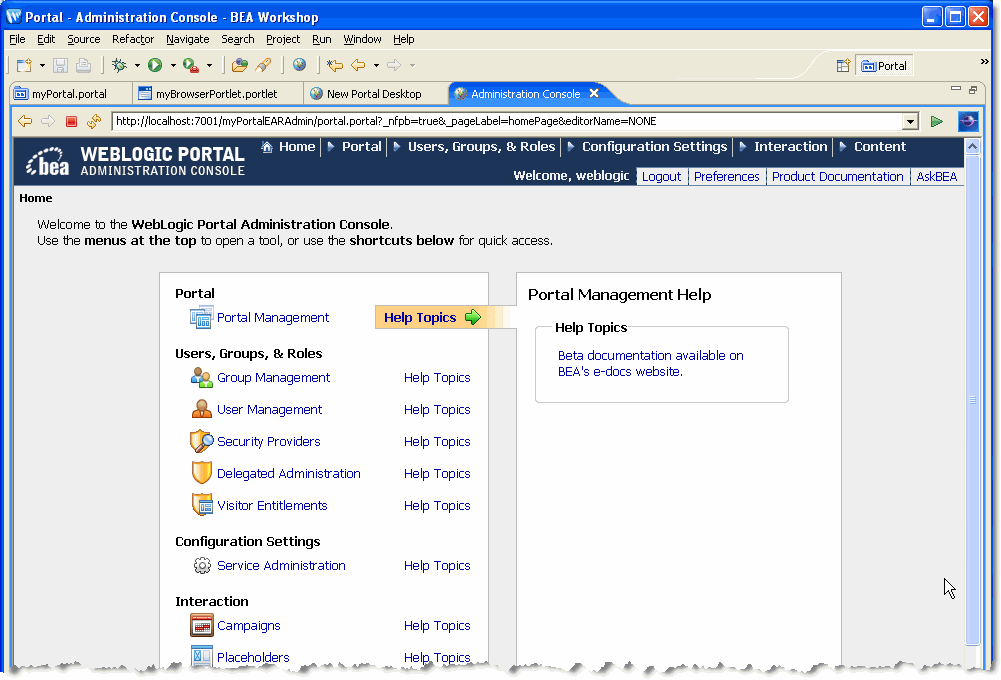
Task: Open the External Tools dropdown arrow
Action: pos(209,66)
